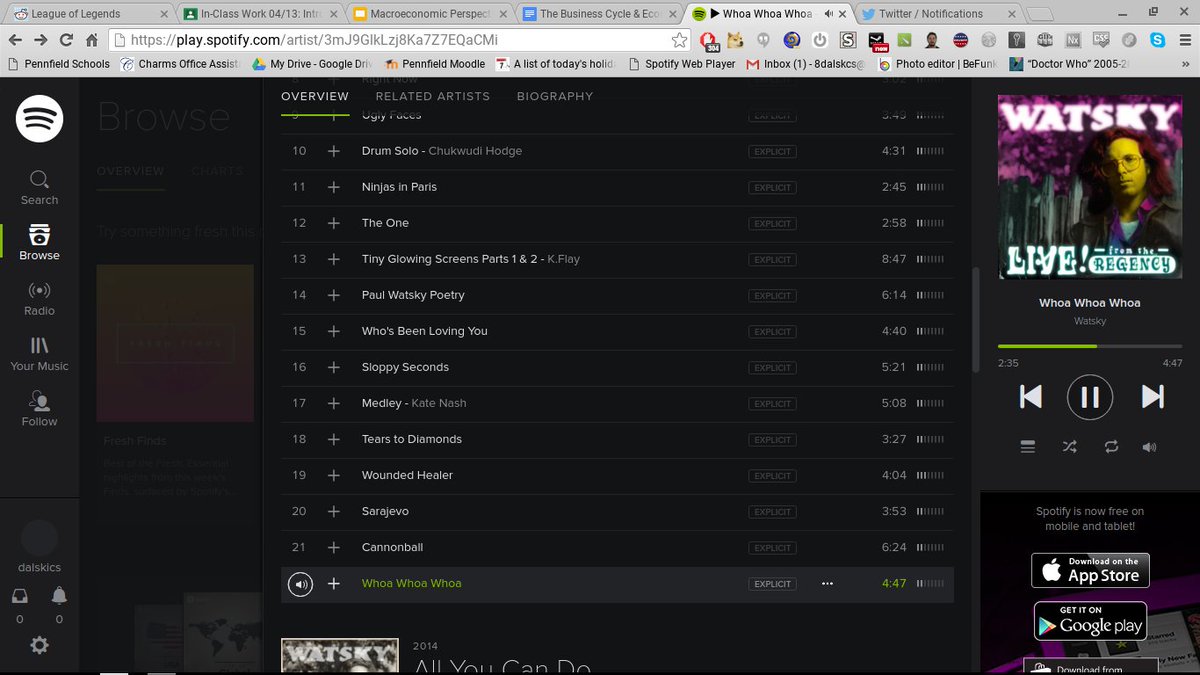Click the page vertical scrollbar
1200x675 pixels.
pyautogui.click(x=976, y=320)
